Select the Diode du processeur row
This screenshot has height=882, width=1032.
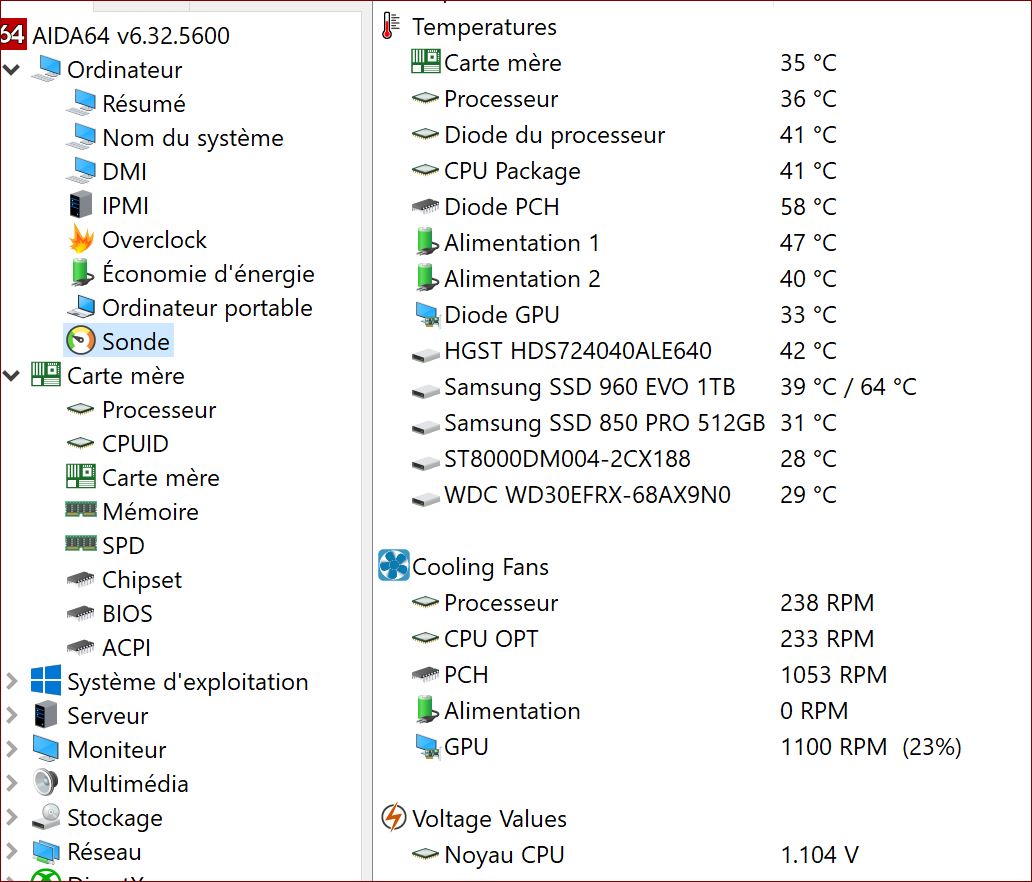coord(624,135)
